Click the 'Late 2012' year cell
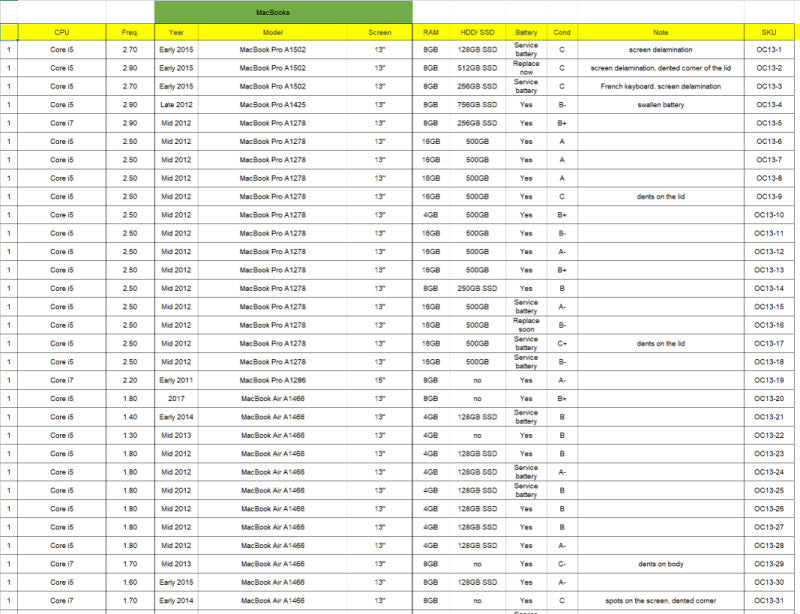This screenshot has width=800, height=614. point(176,105)
